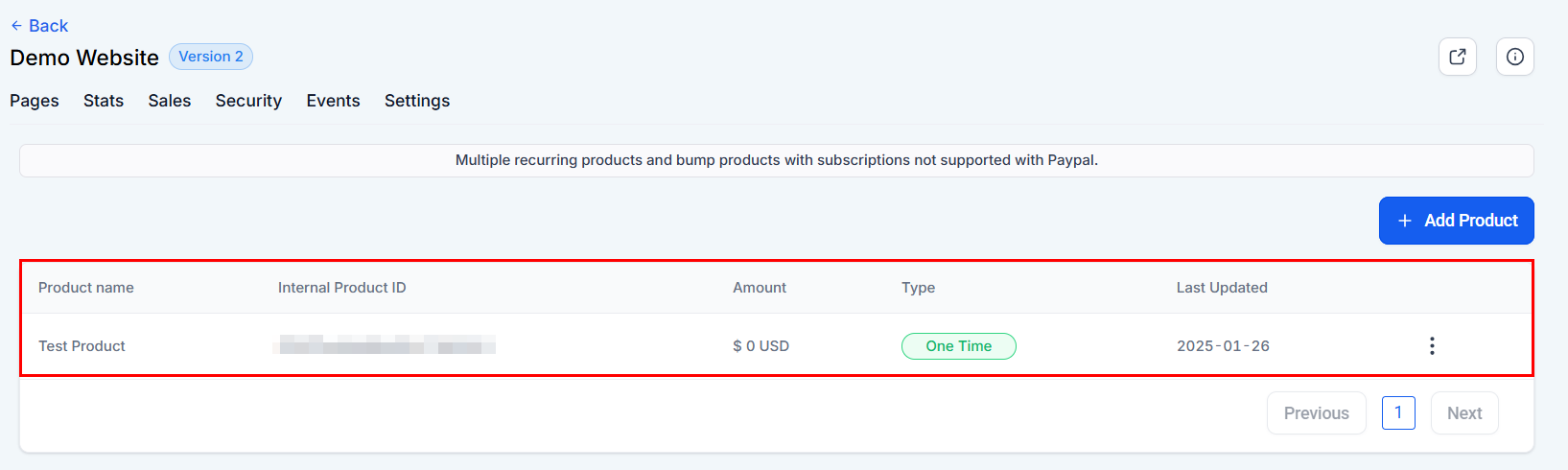Click the Last Updated column header
Image resolution: width=1568 pixels, height=470 pixels.
[x=1222, y=288]
